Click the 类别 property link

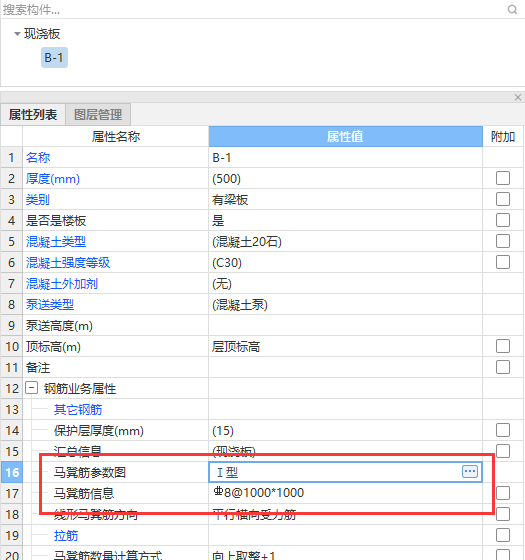pyautogui.click(x=38, y=199)
